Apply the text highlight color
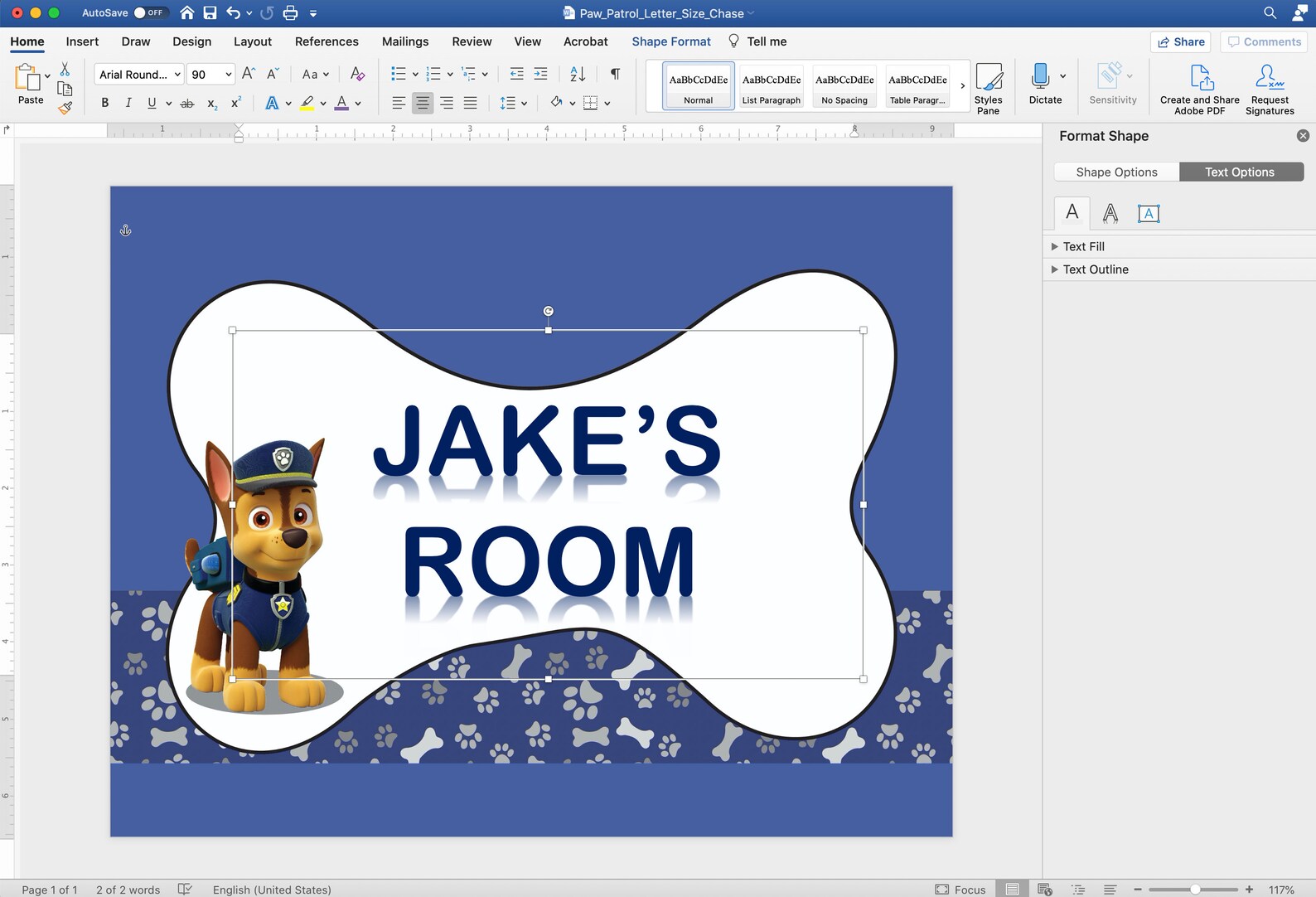The width and height of the screenshot is (1316, 897). [307, 103]
